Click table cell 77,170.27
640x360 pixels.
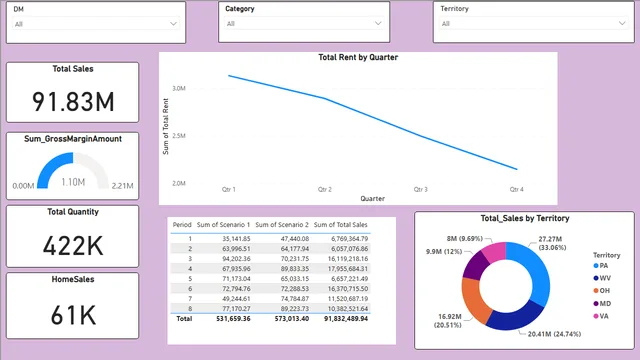pyautogui.click(x=236, y=309)
